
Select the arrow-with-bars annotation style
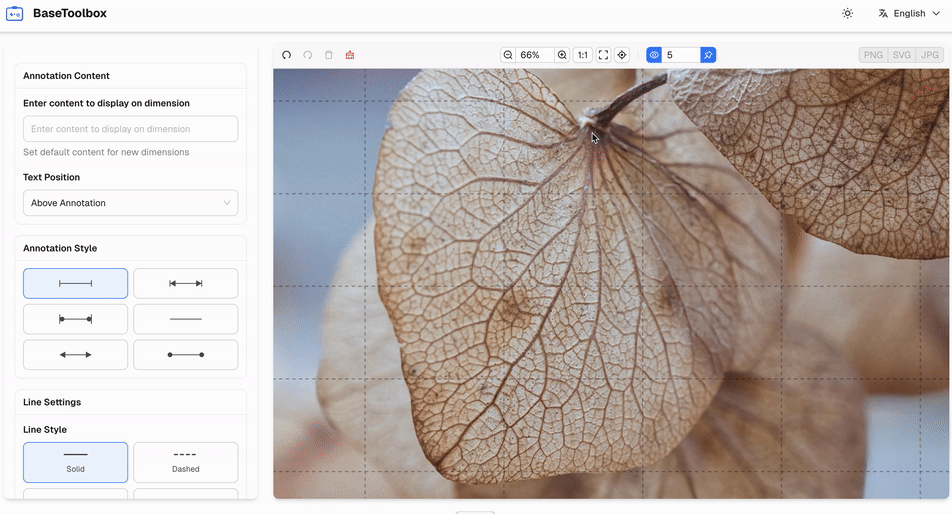click(186, 283)
